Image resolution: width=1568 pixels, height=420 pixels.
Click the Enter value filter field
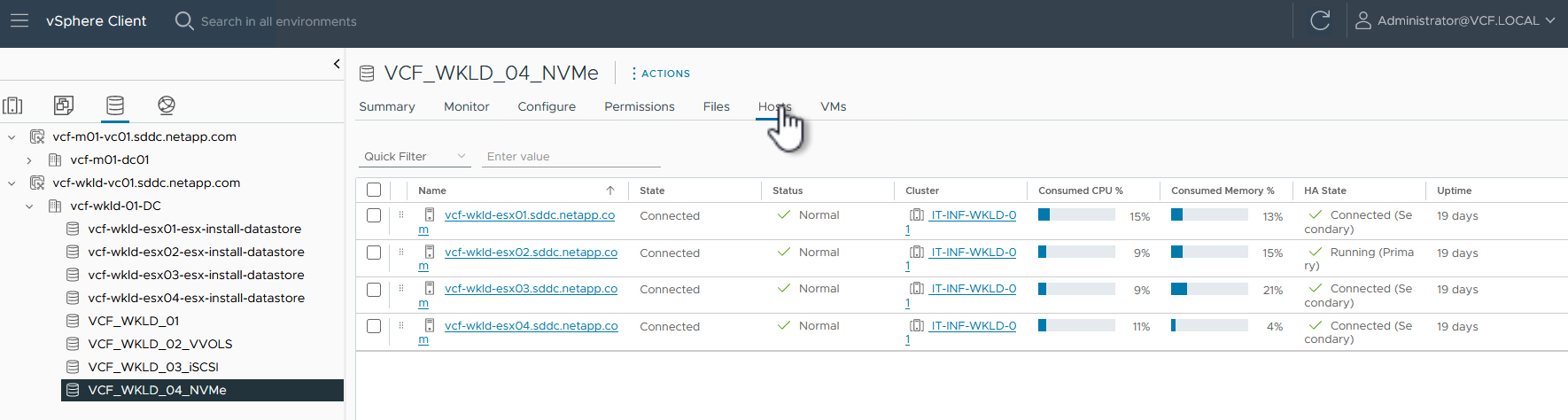point(571,157)
